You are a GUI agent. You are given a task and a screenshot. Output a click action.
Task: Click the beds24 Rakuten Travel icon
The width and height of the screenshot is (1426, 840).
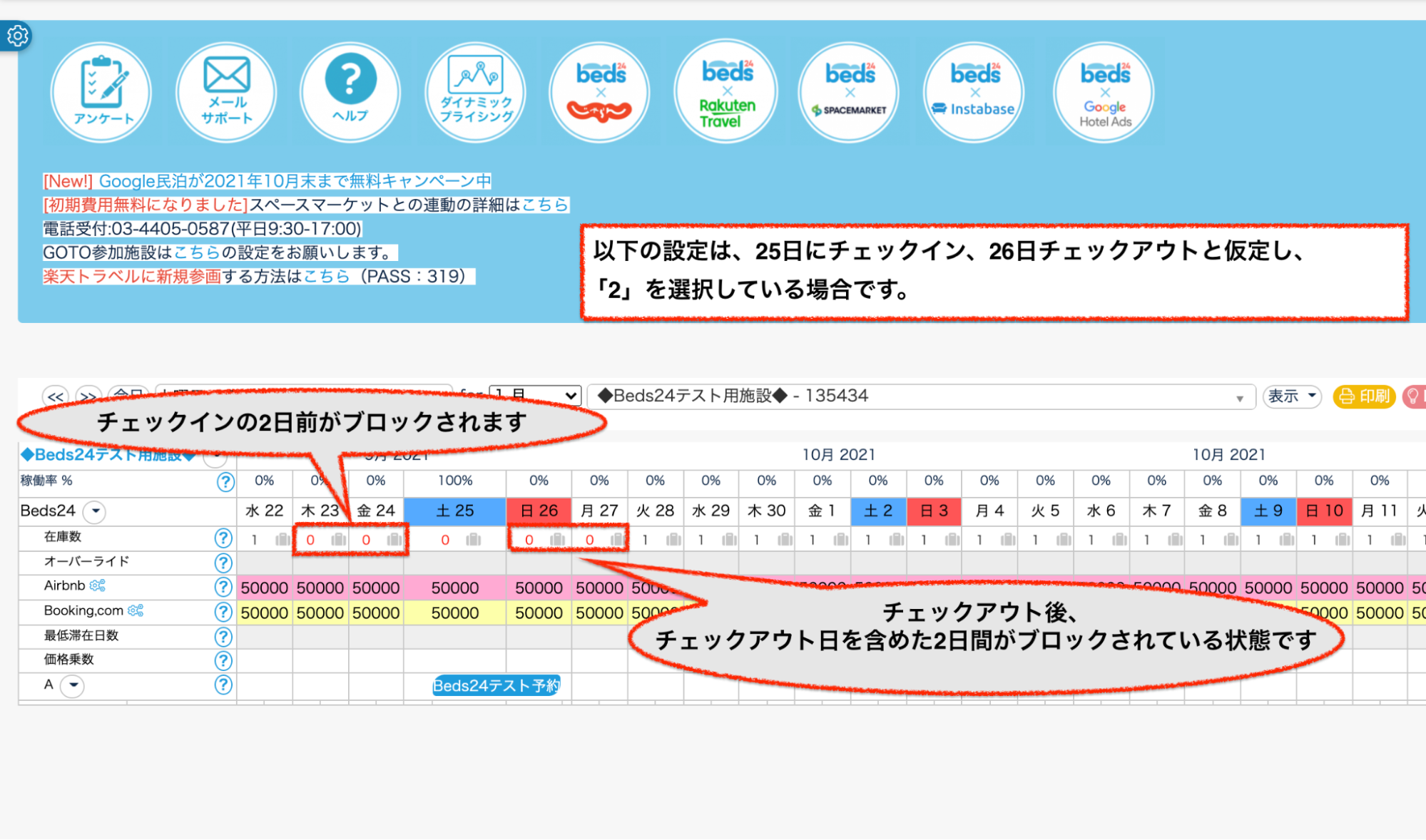point(726,93)
